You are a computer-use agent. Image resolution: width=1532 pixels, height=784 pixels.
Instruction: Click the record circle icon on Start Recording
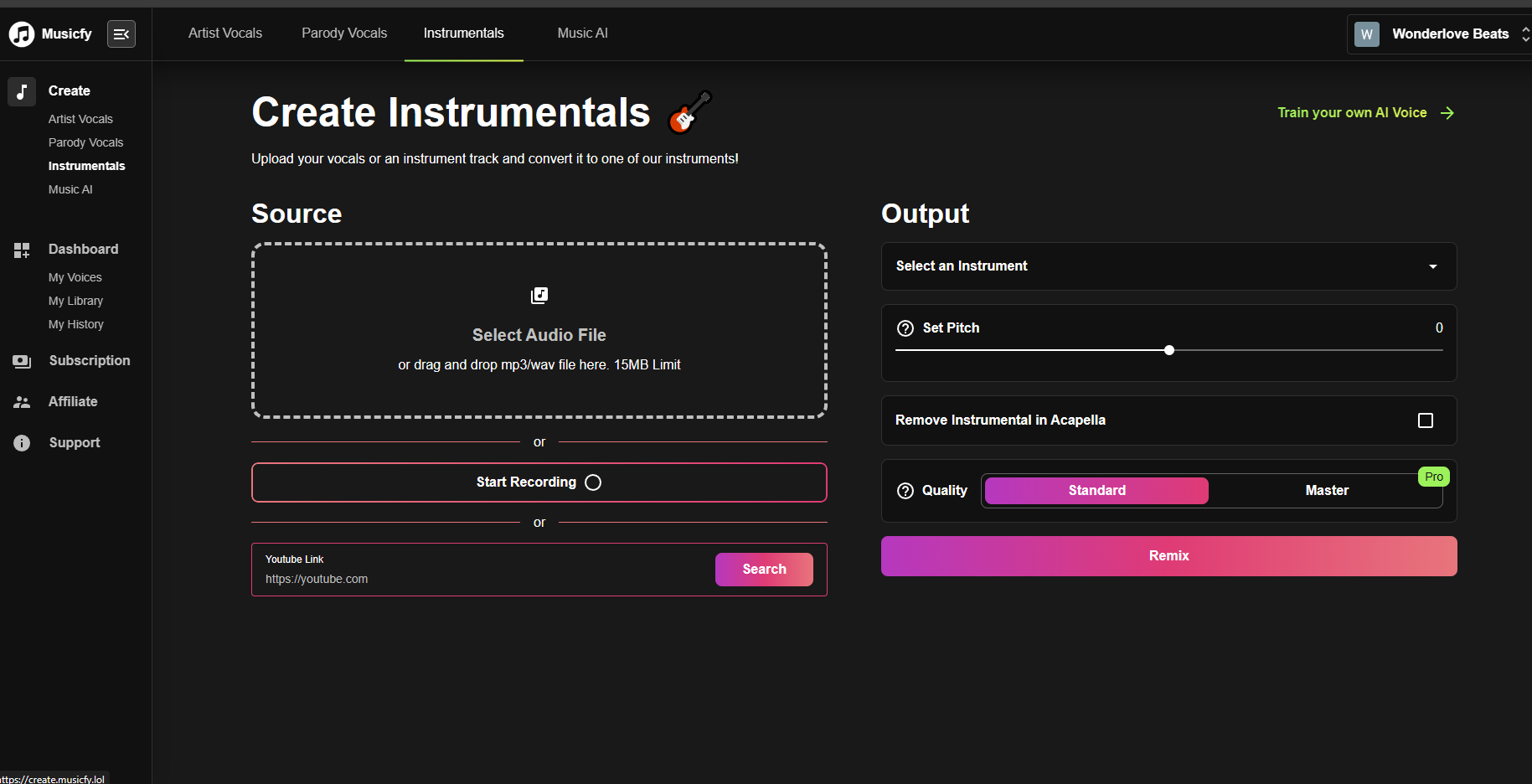coord(593,482)
